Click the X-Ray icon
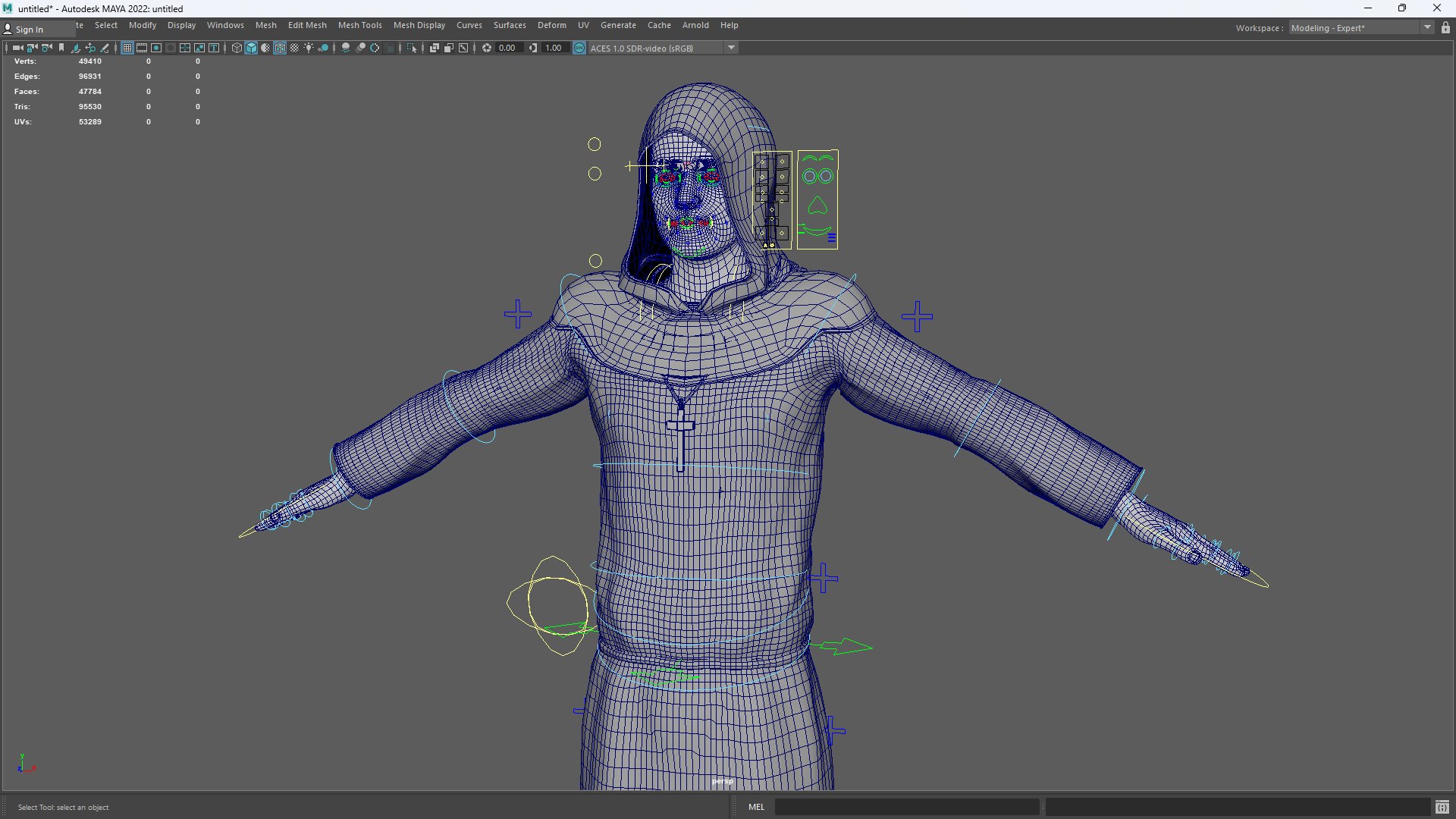 tap(434, 48)
